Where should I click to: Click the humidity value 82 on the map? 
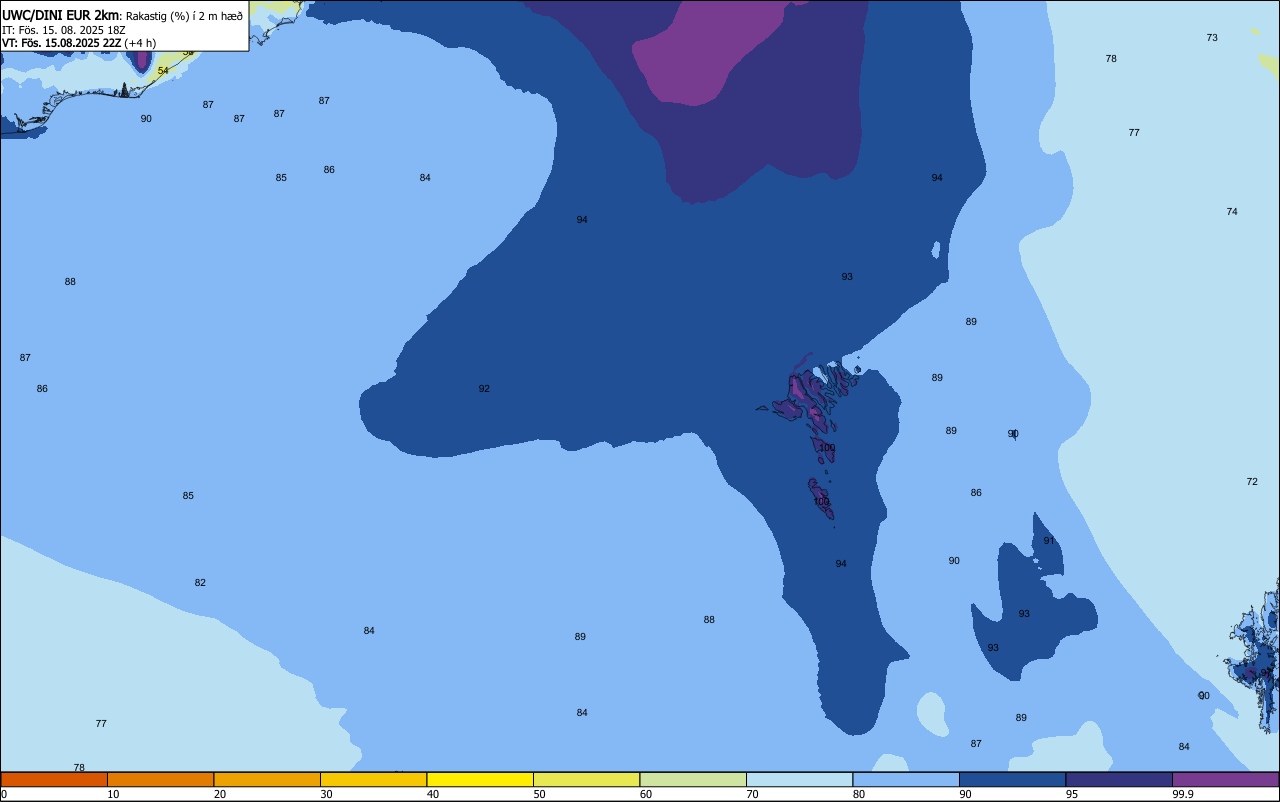pos(200,583)
